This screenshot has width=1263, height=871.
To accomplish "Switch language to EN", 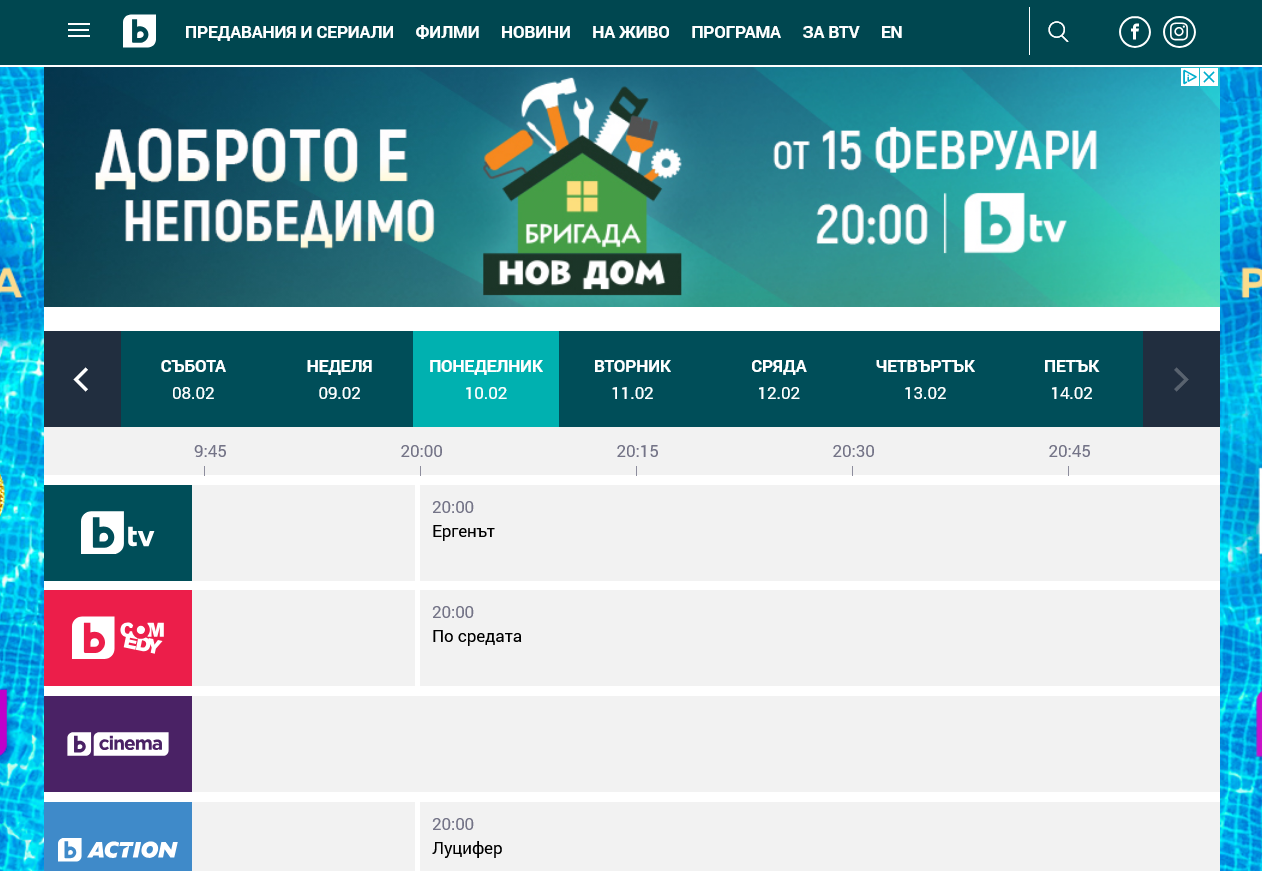I will pyautogui.click(x=892, y=32).
